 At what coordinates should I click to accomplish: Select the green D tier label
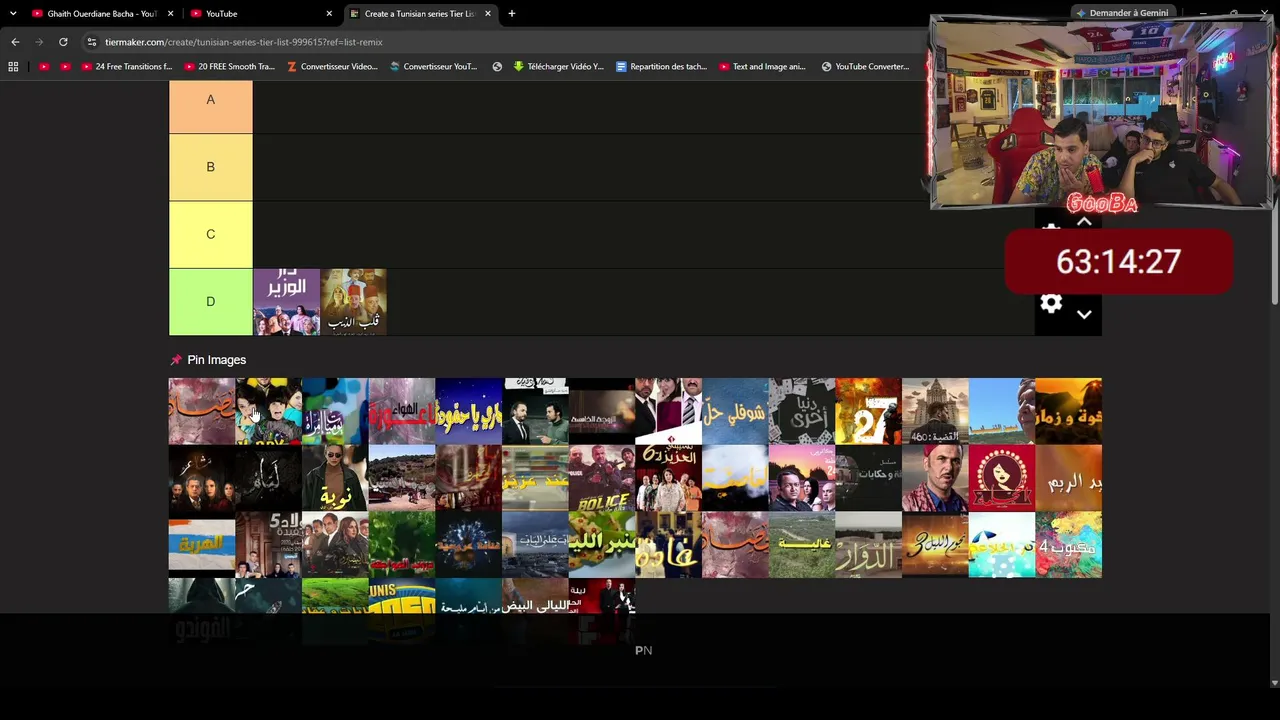tap(210, 301)
